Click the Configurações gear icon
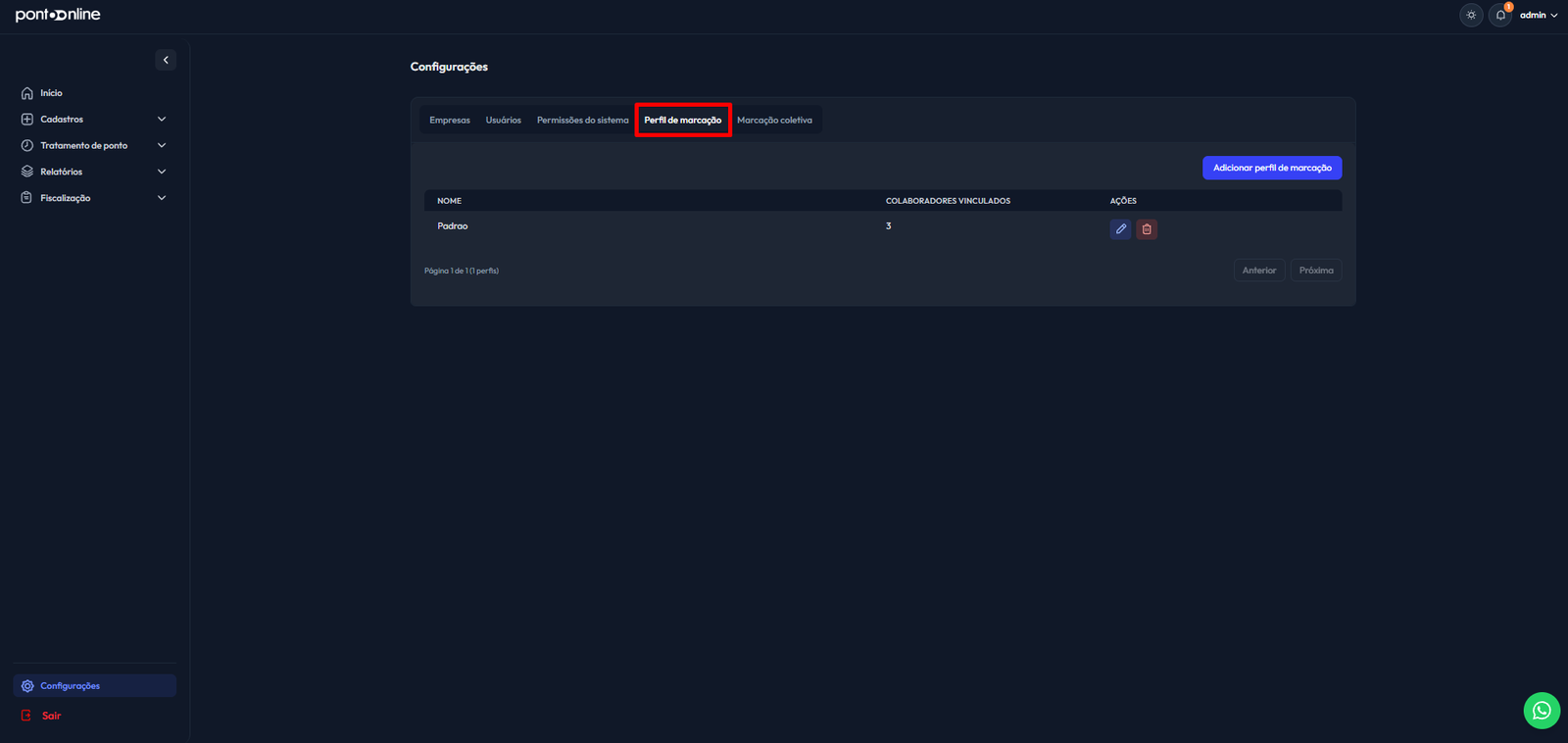 27,686
